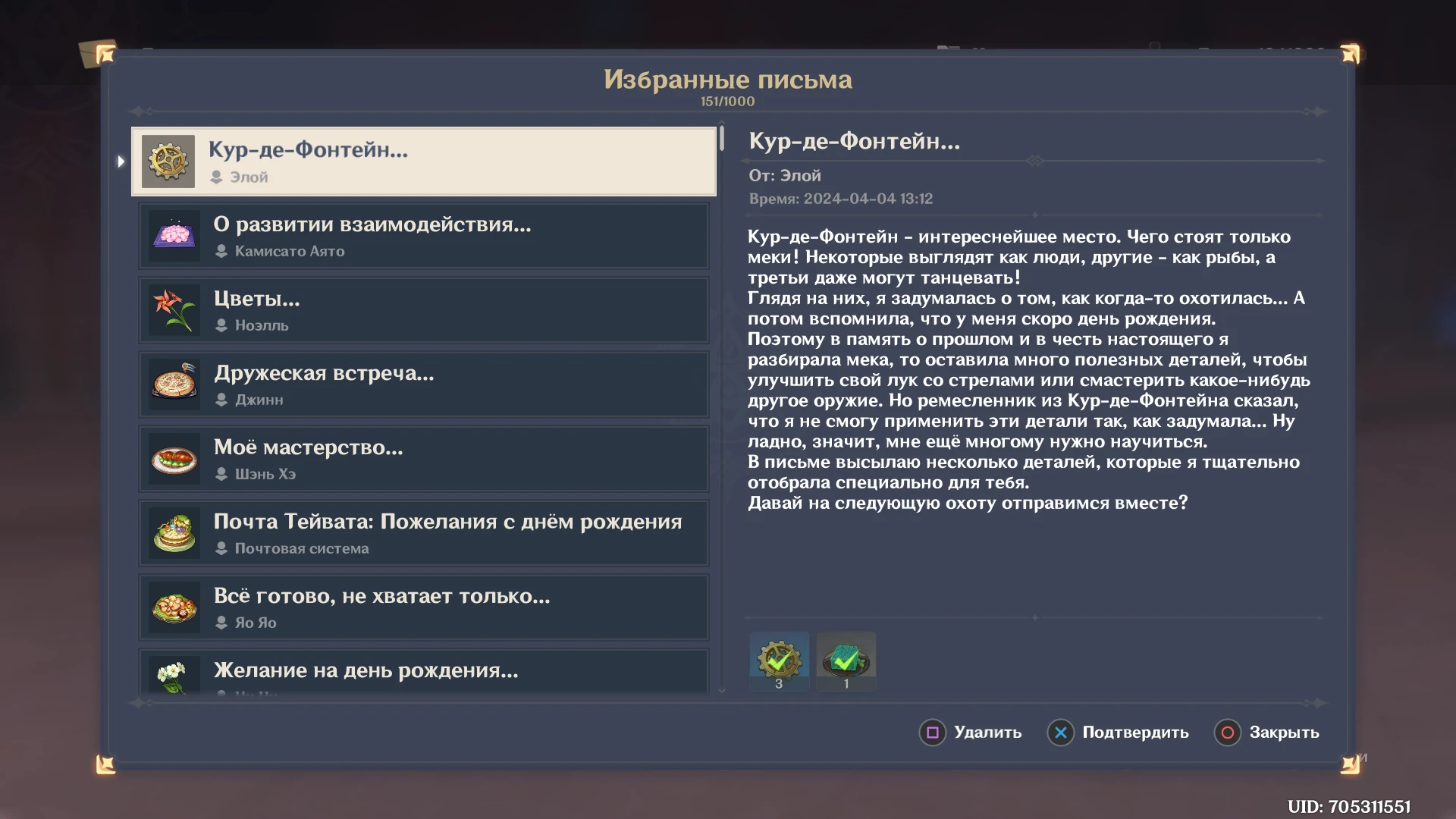Click the Закрыть label to close favorites
This screenshot has height=819, width=1456.
[x=1284, y=733]
